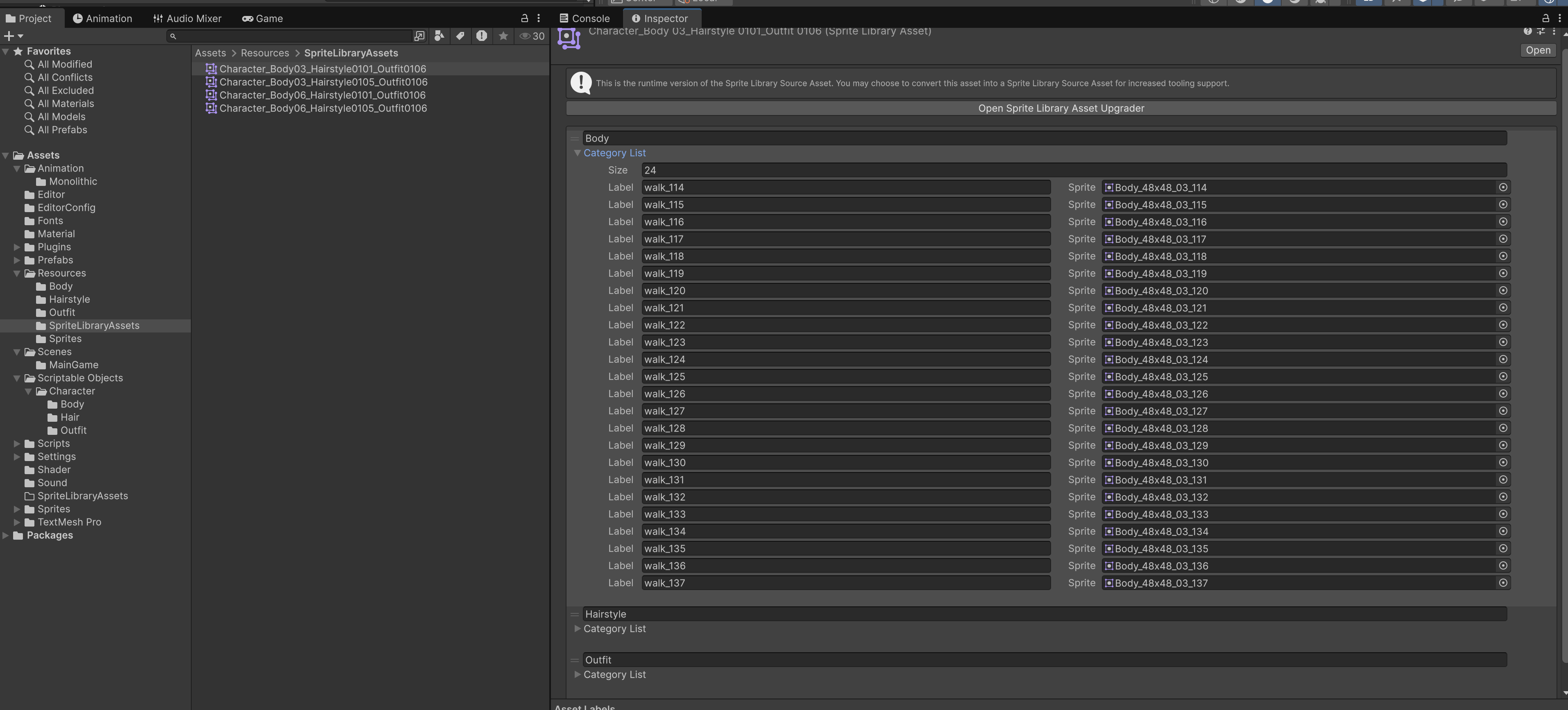The image size is (1568, 710).
Task: Click the Open button in Inspector header
Action: (1538, 50)
